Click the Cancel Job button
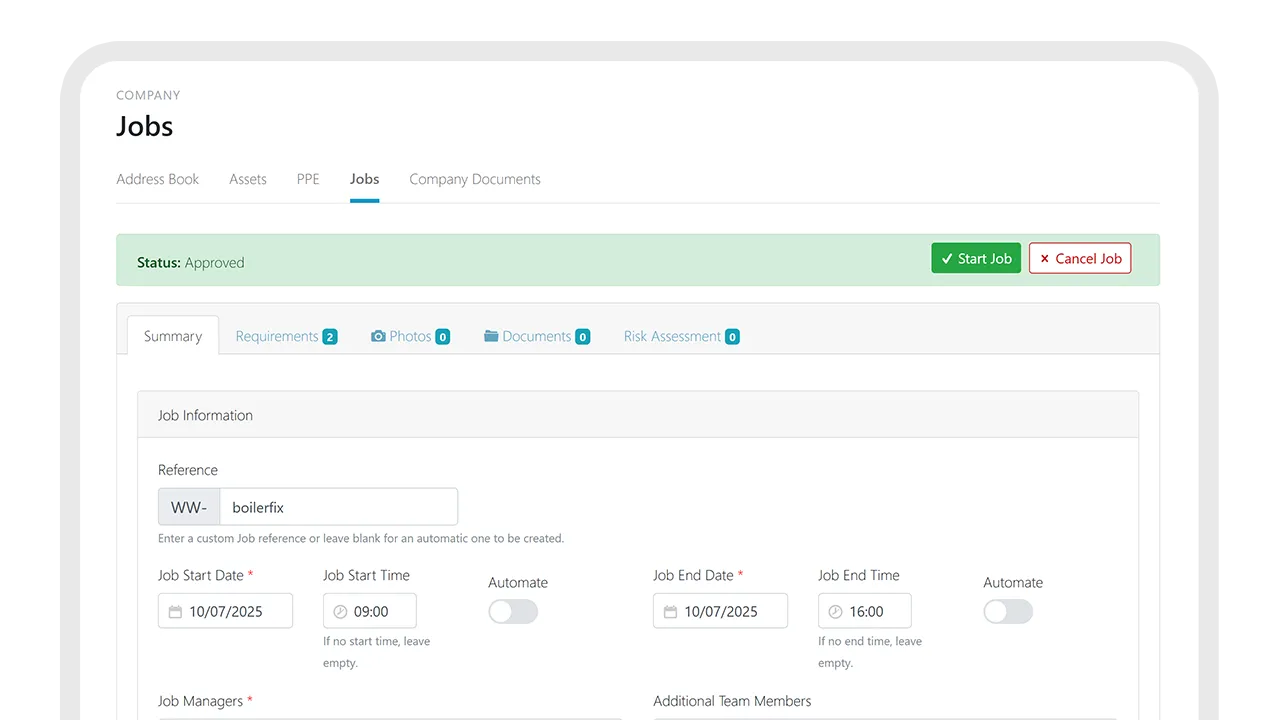Viewport: 1280px width, 720px height. coord(1080,258)
